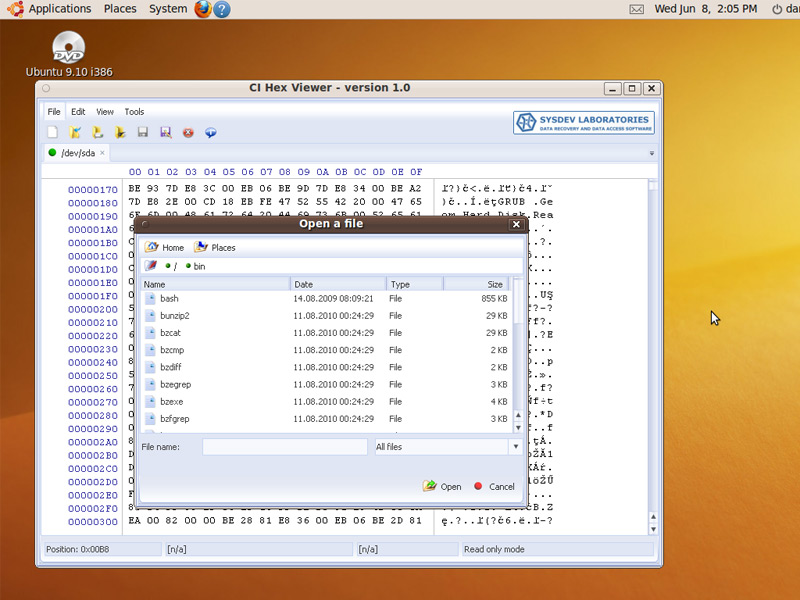The width and height of the screenshot is (800, 600).
Task: Abort with the red stop toolbar icon
Action: 188,132
